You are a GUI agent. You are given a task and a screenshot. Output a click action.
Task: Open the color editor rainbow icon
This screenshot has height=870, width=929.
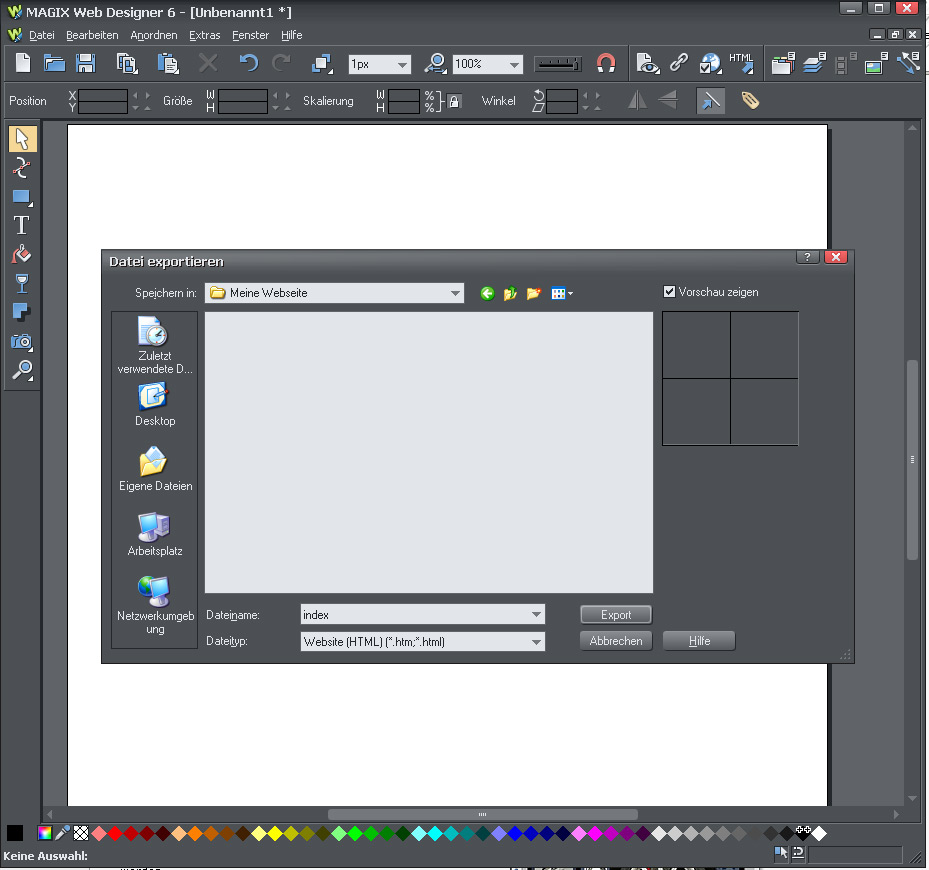point(44,833)
